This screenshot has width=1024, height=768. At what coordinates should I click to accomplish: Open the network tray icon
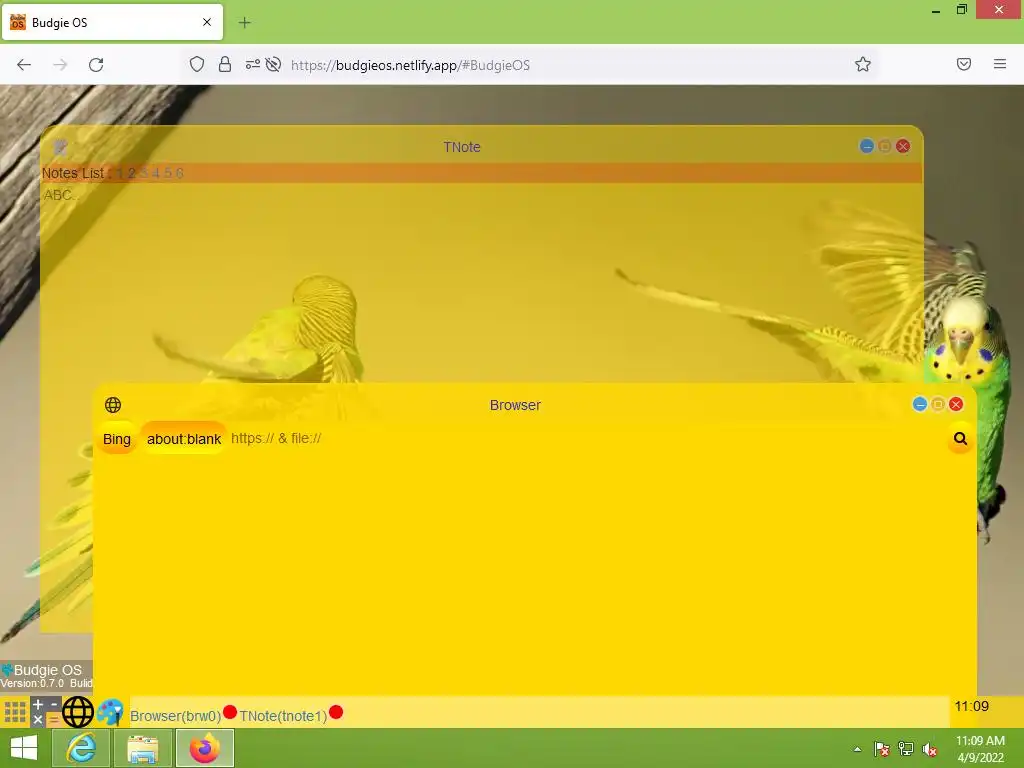click(906, 749)
